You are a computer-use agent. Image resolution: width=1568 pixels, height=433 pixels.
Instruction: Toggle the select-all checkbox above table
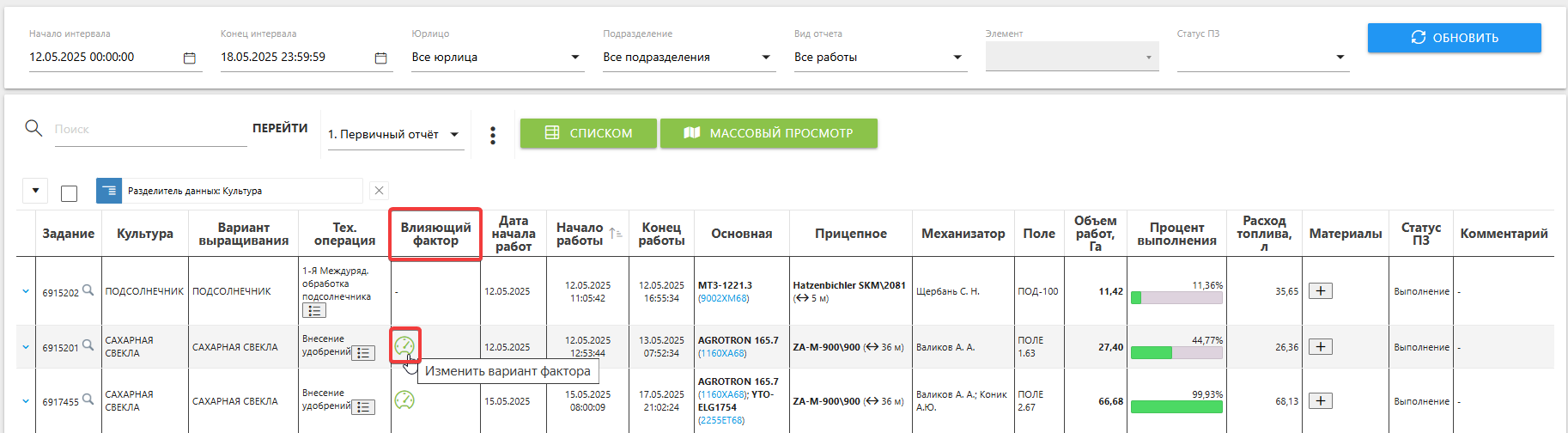pos(70,192)
